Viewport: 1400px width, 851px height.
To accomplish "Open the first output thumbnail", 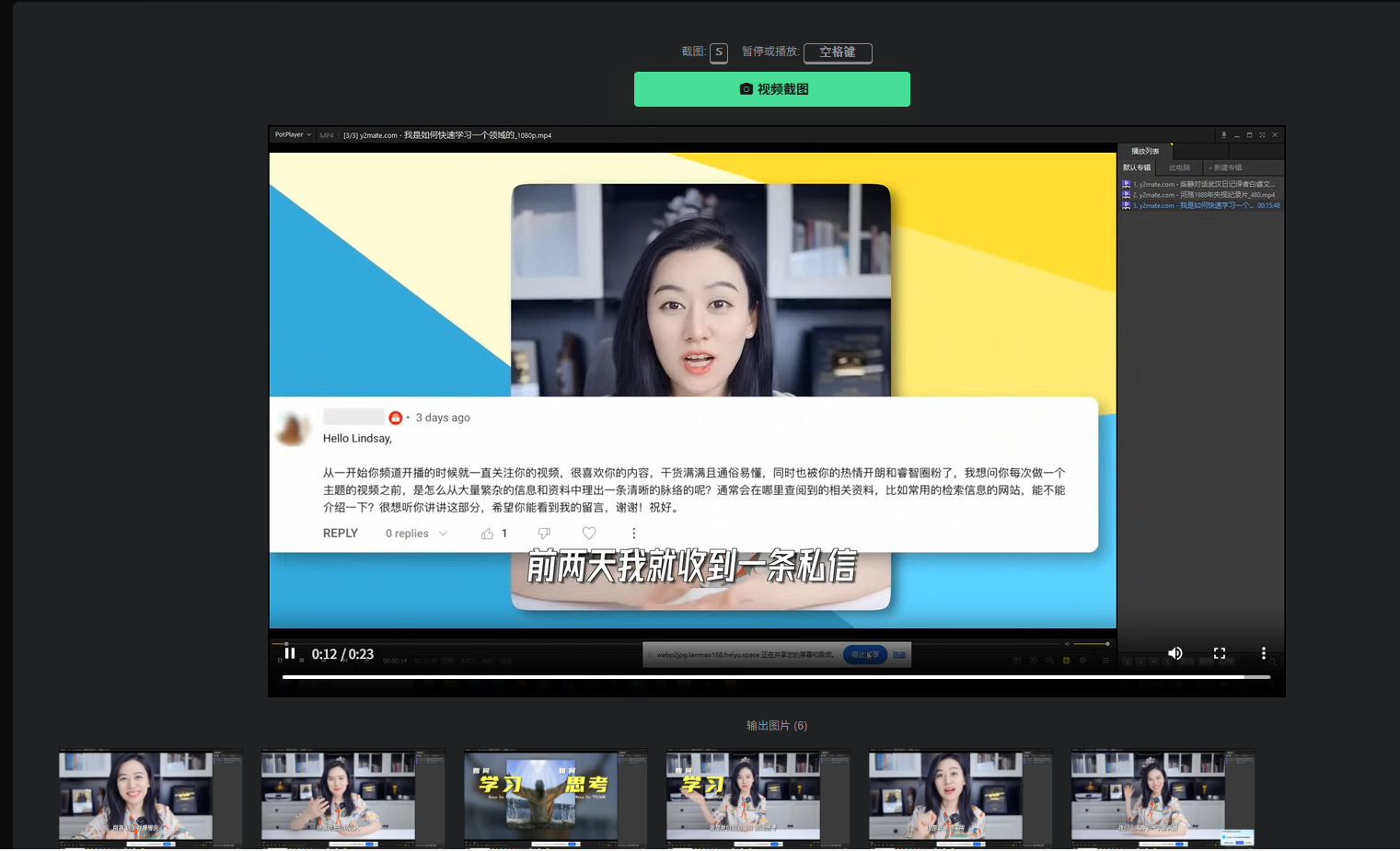I will click(151, 798).
